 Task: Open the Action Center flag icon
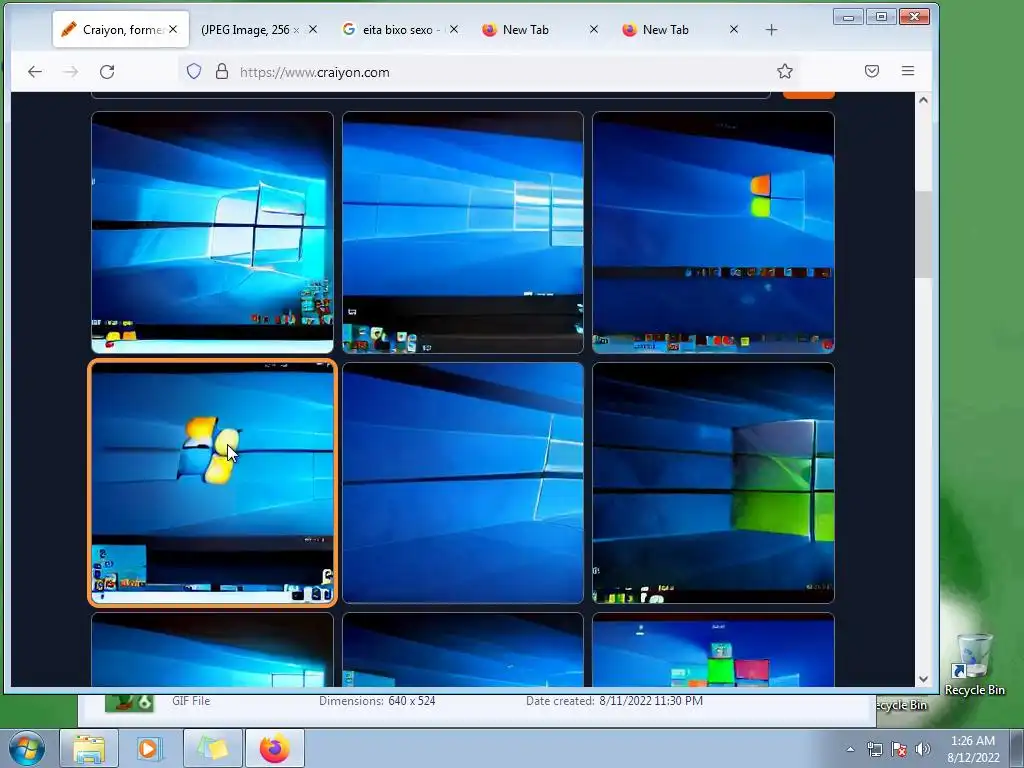click(x=899, y=749)
